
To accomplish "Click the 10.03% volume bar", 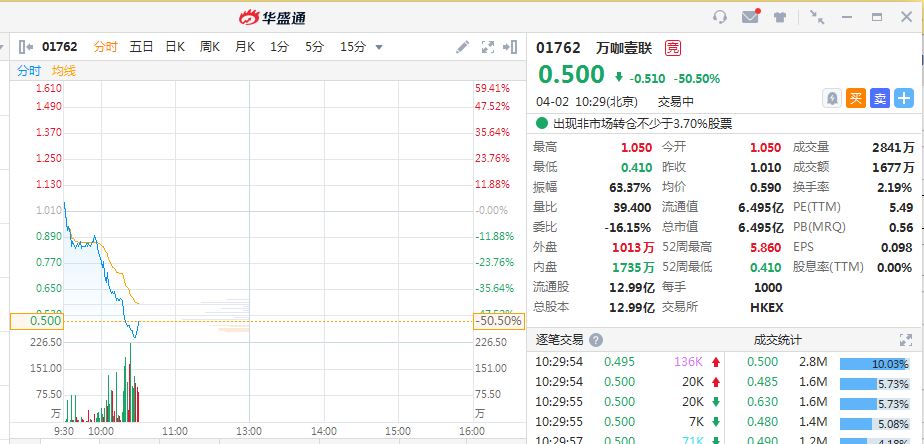I will [875, 364].
